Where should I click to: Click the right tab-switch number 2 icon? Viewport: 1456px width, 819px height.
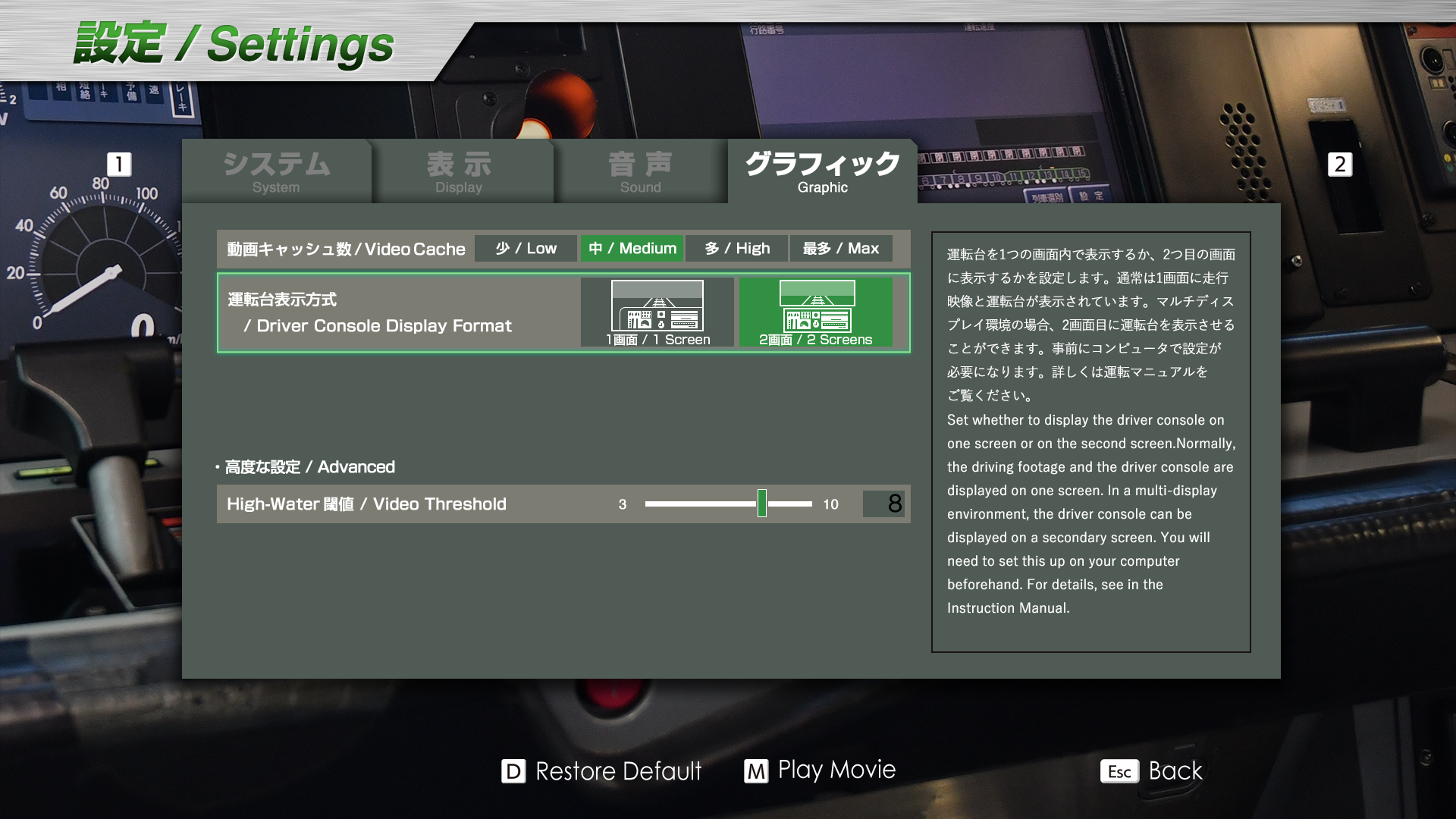[1340, 165]
